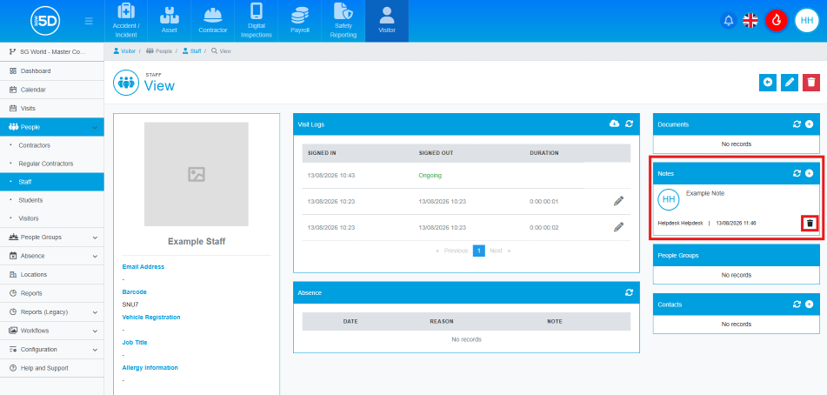Click the SNU7 barcode value
Screen dimensions: 827x395
pos(130,304)
